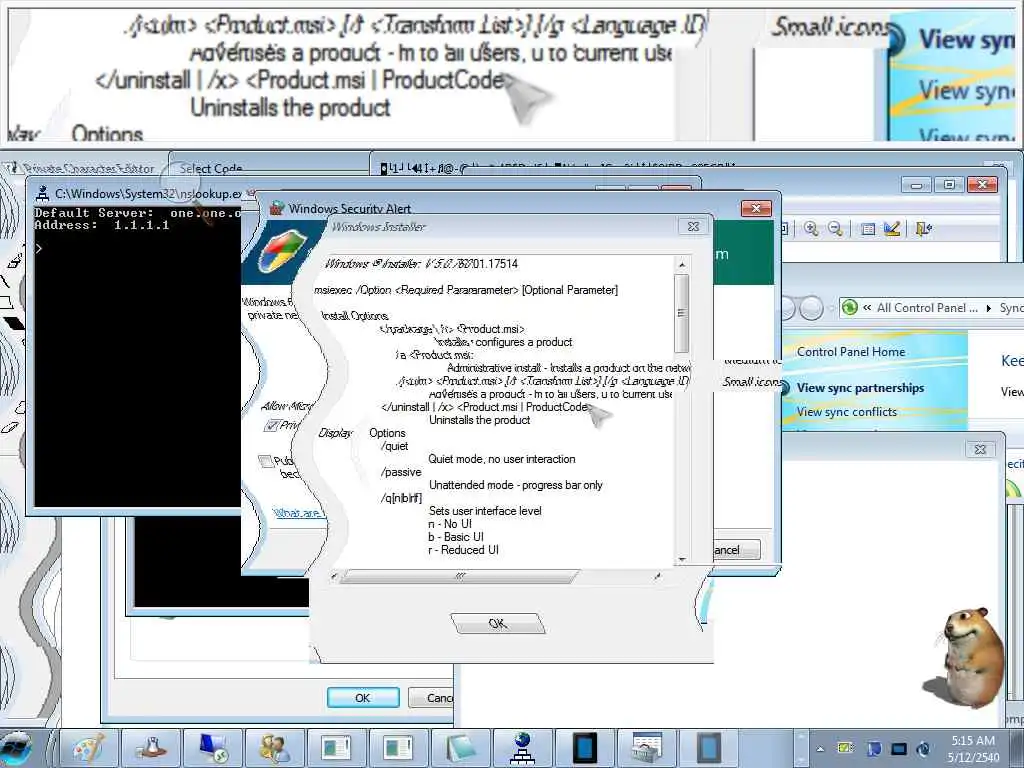Show hidden system tray icons

coord(820,748)
